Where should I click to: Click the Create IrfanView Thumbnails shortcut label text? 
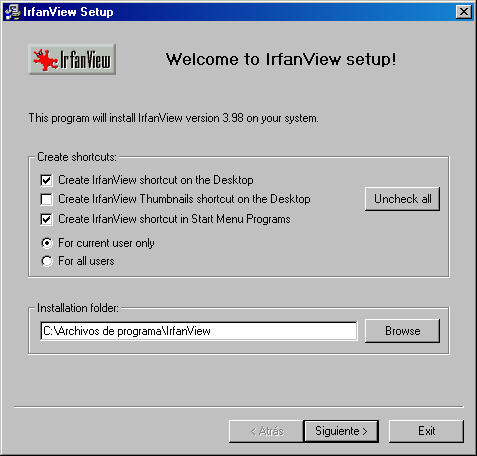point(184,199)
